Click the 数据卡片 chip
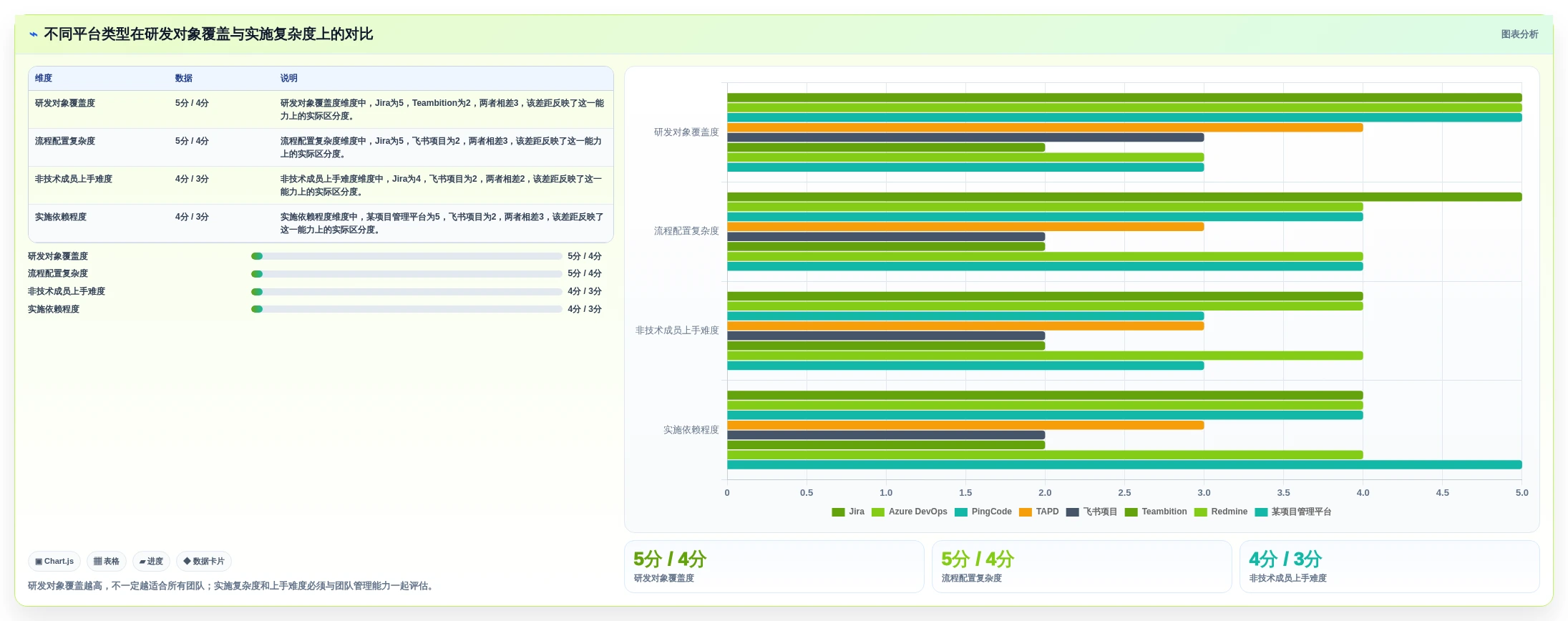 click(x=204, y=562)
